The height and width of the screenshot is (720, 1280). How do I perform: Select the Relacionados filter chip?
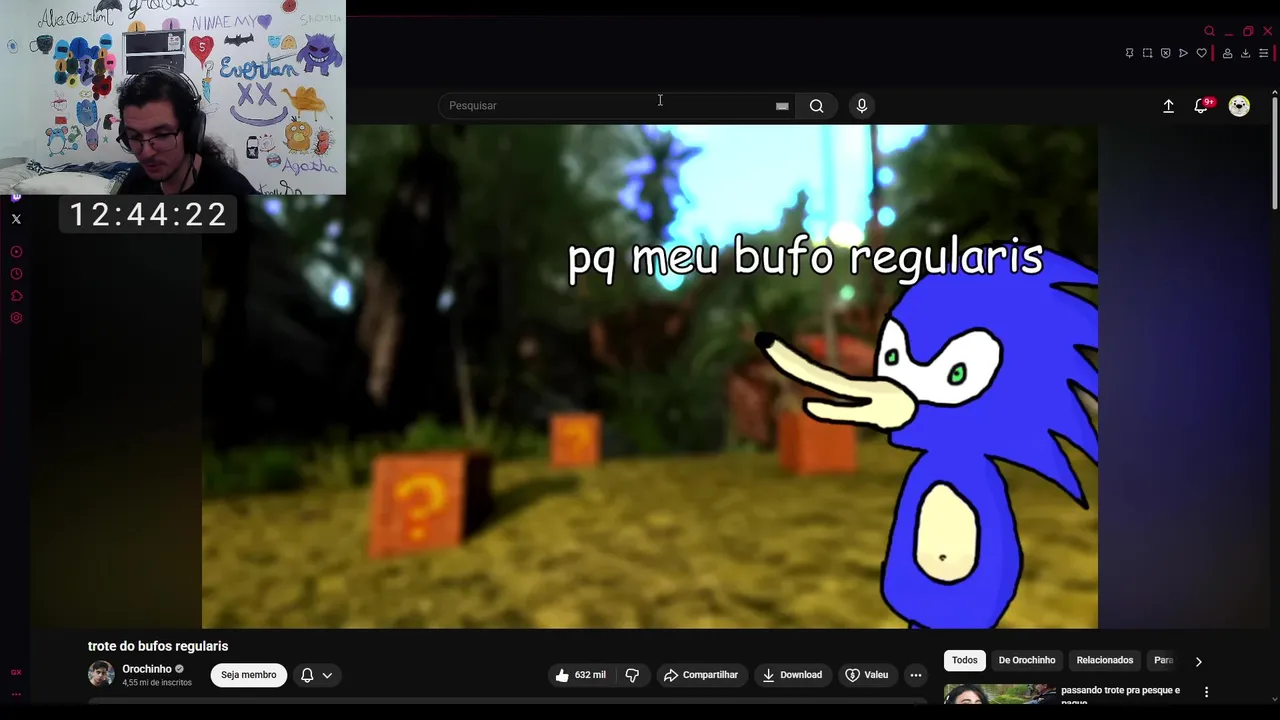pos(1105,660)
